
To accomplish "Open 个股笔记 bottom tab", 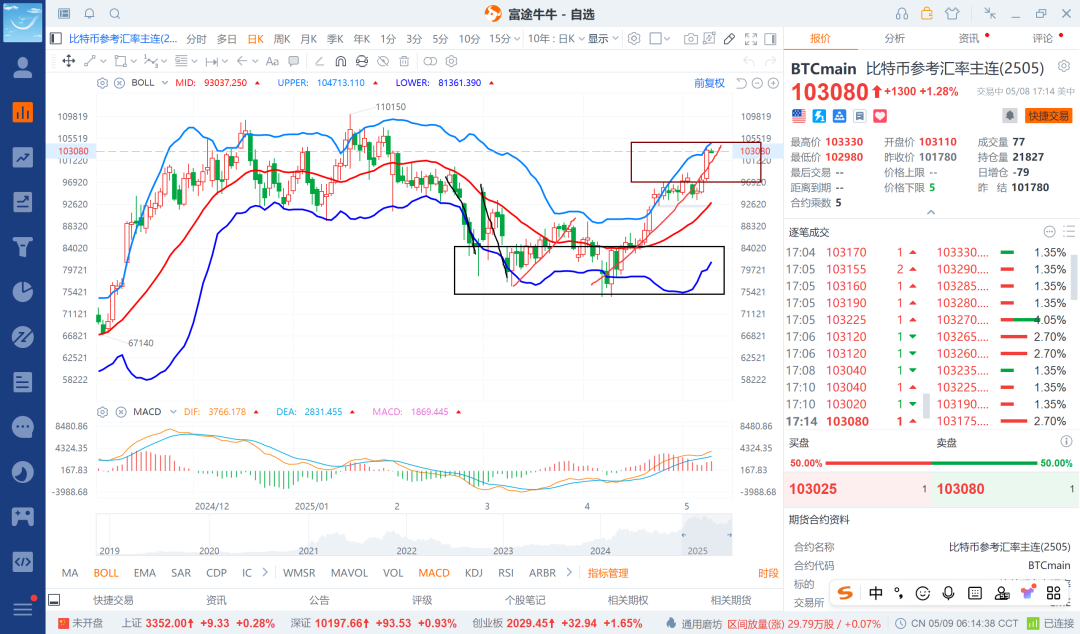I will coord(525,600).
